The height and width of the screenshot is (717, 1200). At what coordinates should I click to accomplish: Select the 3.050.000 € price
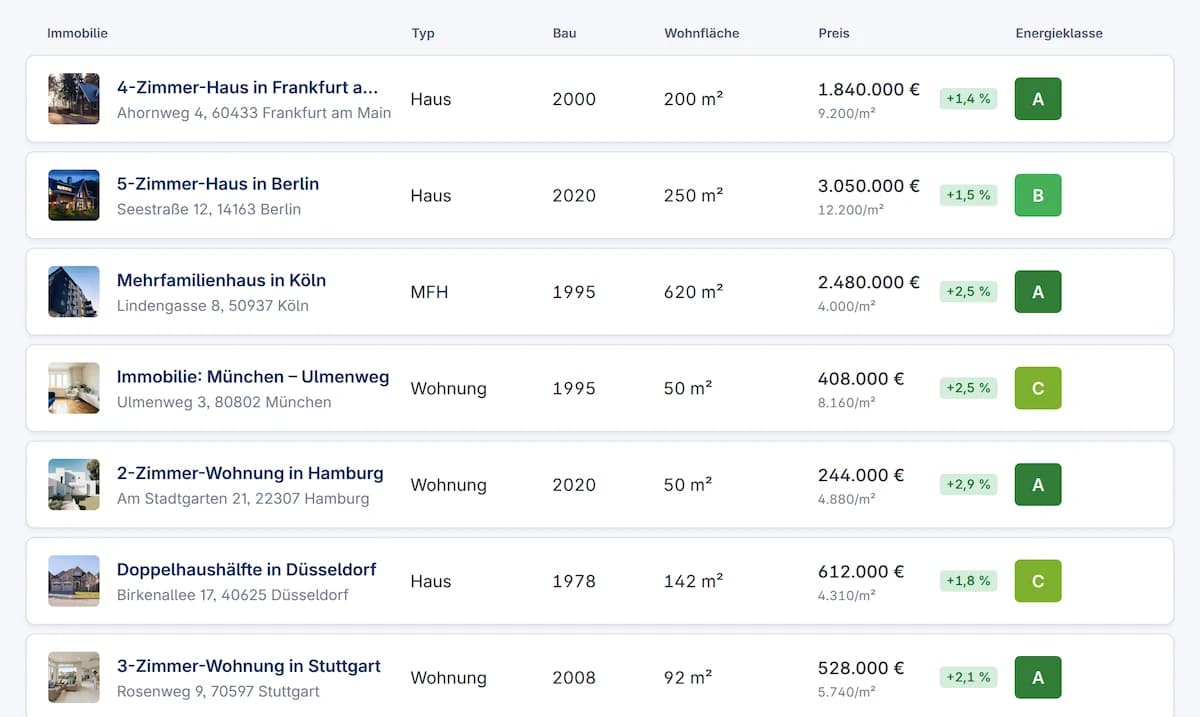pos(869,185)
